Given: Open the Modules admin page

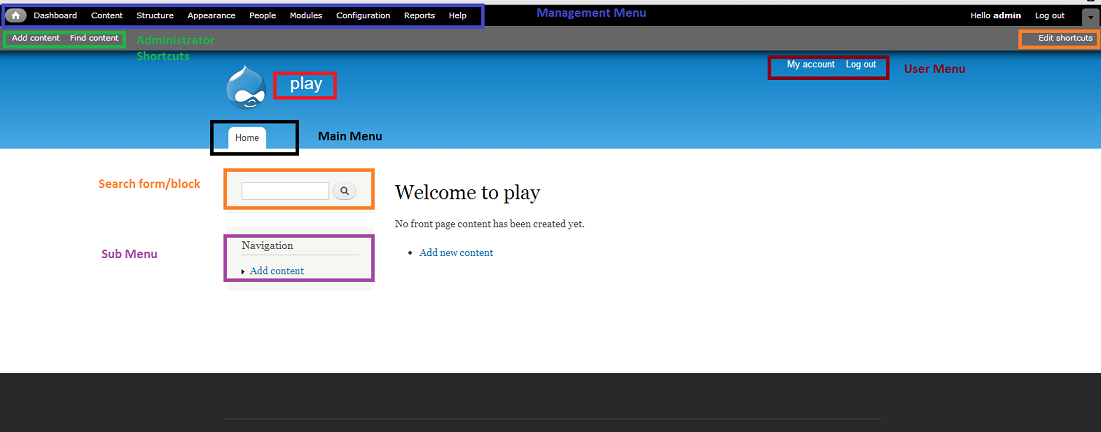Looking at the screenshot, I should pos(306,15).
